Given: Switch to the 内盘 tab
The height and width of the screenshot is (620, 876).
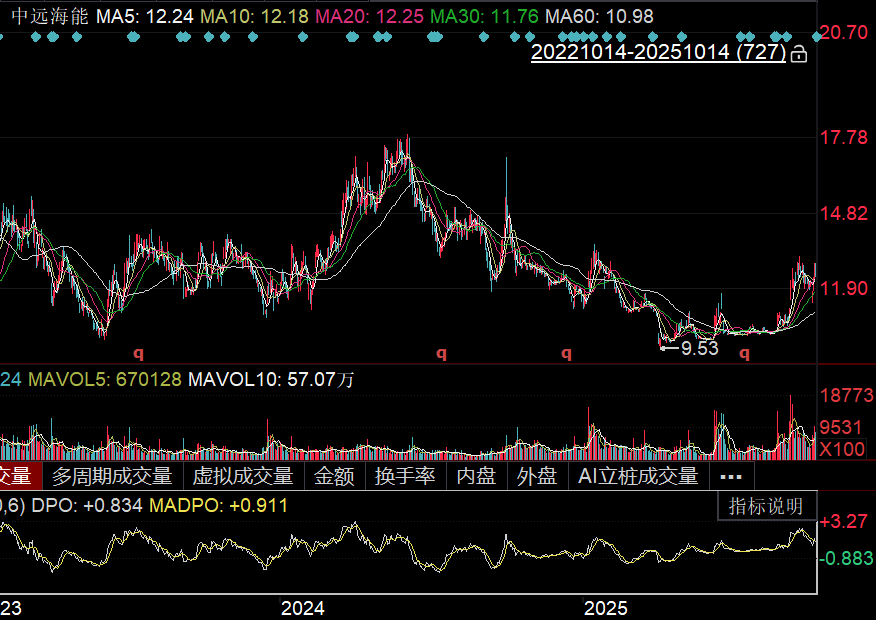Looking at the screenshot, I should click(476, 477).
